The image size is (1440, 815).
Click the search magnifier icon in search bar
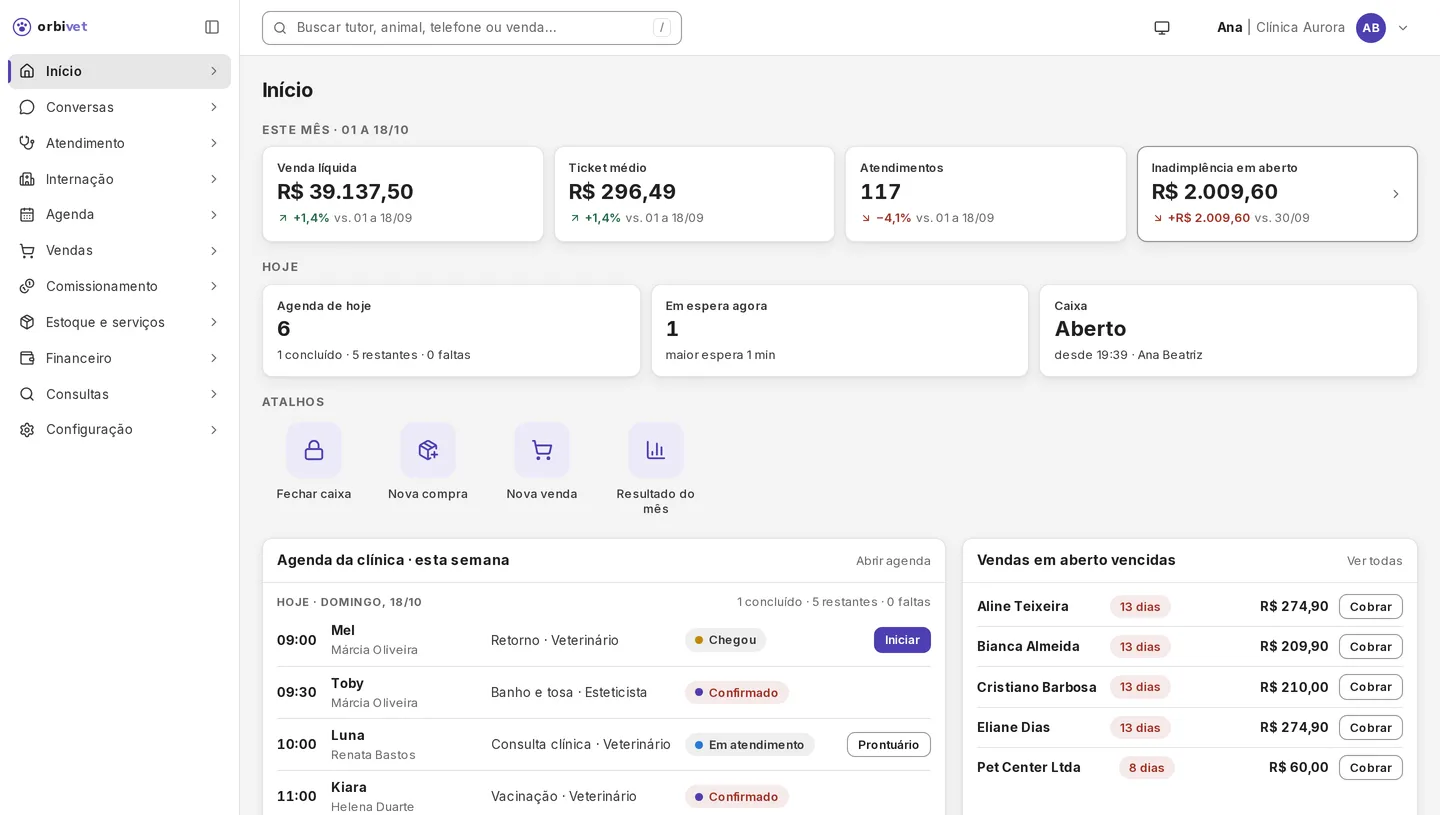tap(280, 28)
